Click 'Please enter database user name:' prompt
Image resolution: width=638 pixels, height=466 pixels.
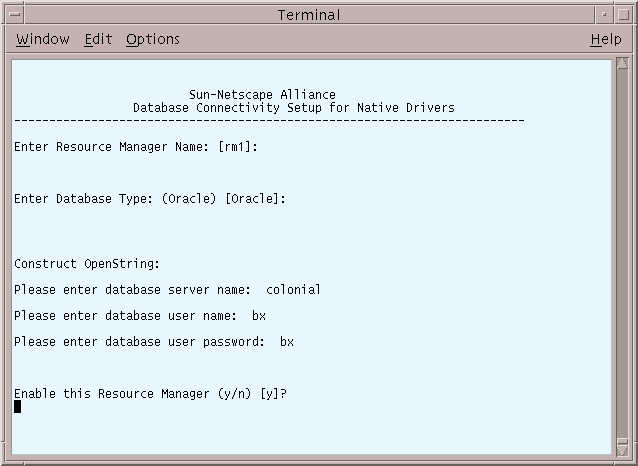tap(125, 316)
